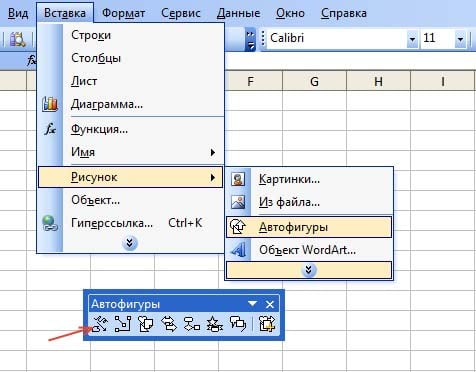Open the Автофигуры toolbar options arrow
Screen dimensions: 476x372
pos(252,304)
